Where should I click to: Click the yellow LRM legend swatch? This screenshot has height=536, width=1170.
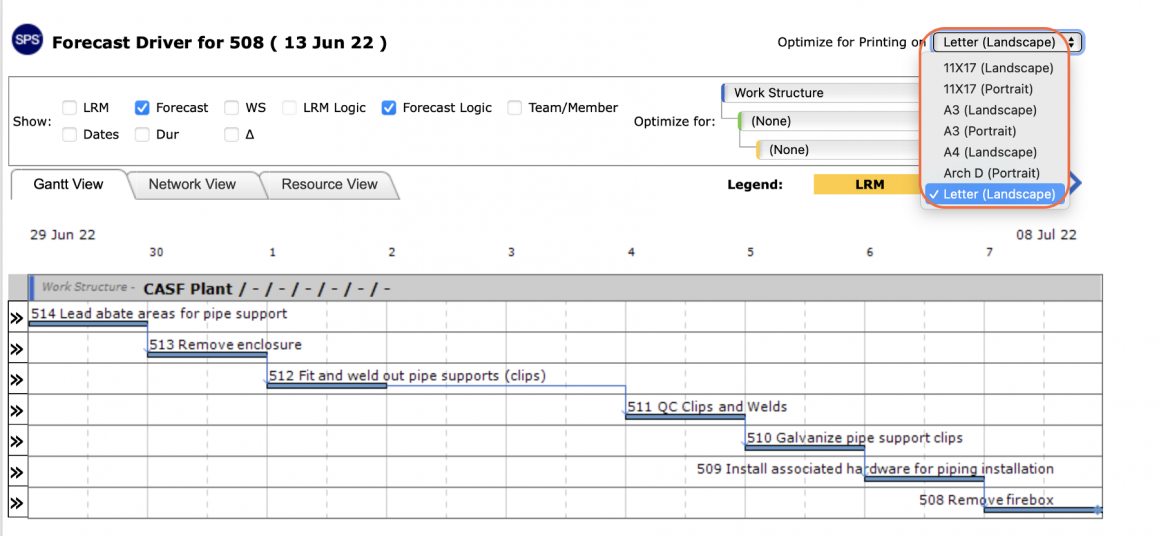pyautogui.click(x=868, y=184)
